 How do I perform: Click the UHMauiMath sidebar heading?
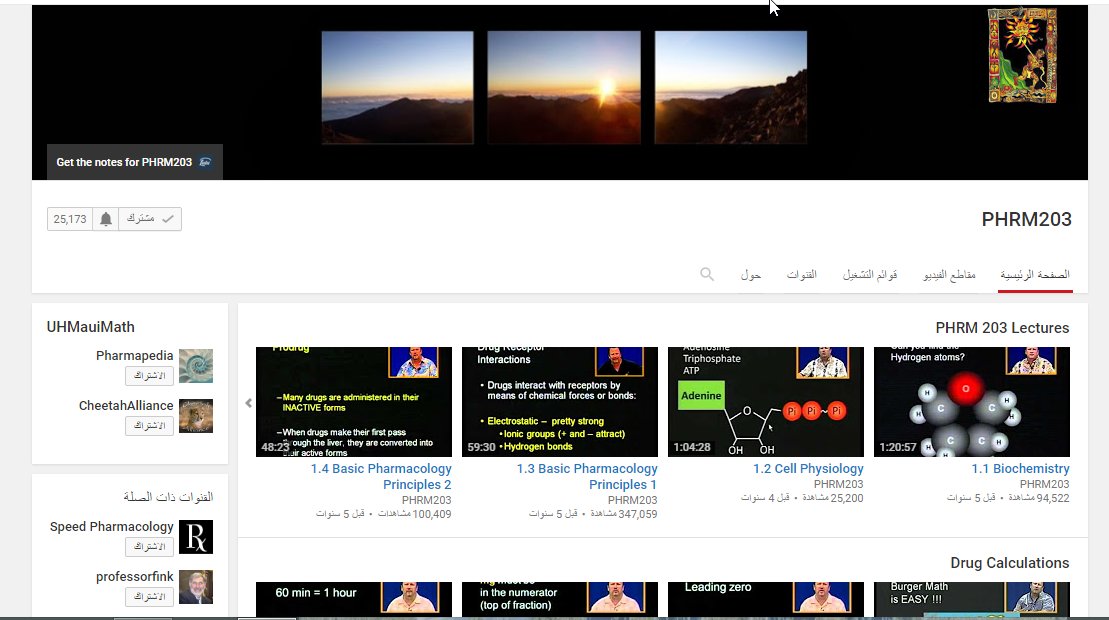click(91, 327)
